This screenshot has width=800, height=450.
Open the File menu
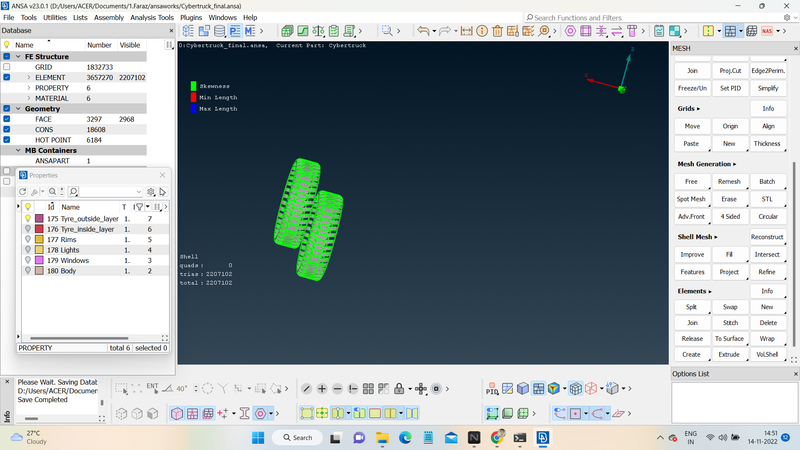[9, 17]
